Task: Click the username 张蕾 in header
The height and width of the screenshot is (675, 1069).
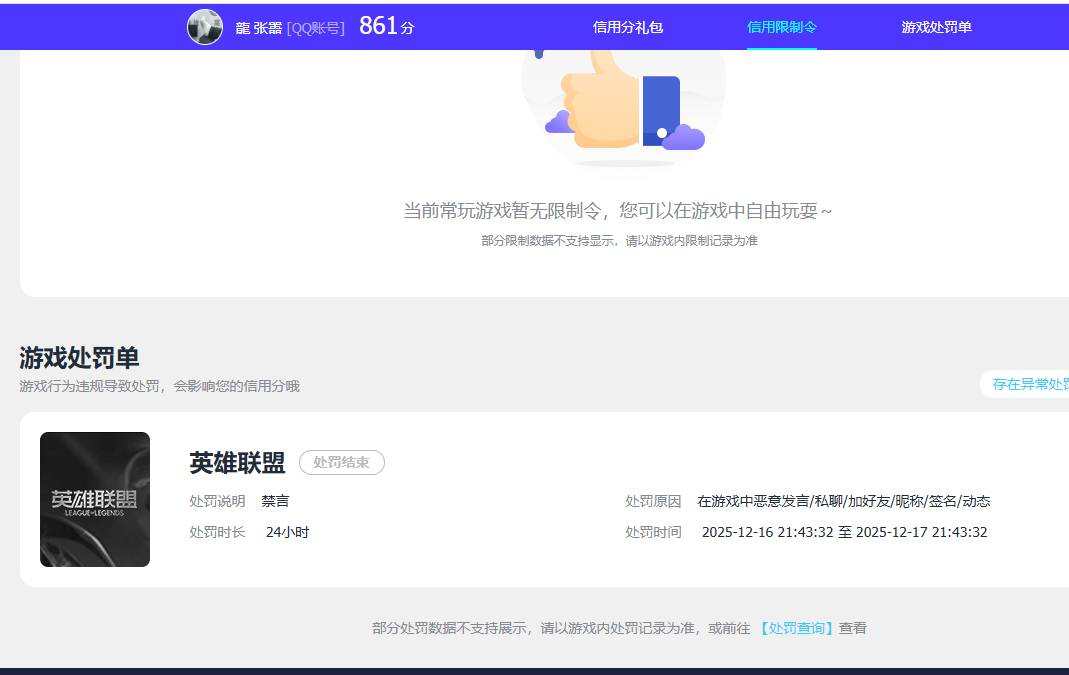Action: (259, 28)
